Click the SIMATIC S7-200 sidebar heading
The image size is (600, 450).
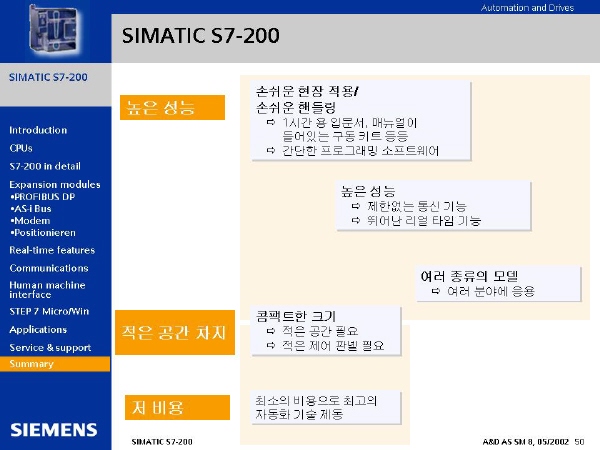[48, 77]
